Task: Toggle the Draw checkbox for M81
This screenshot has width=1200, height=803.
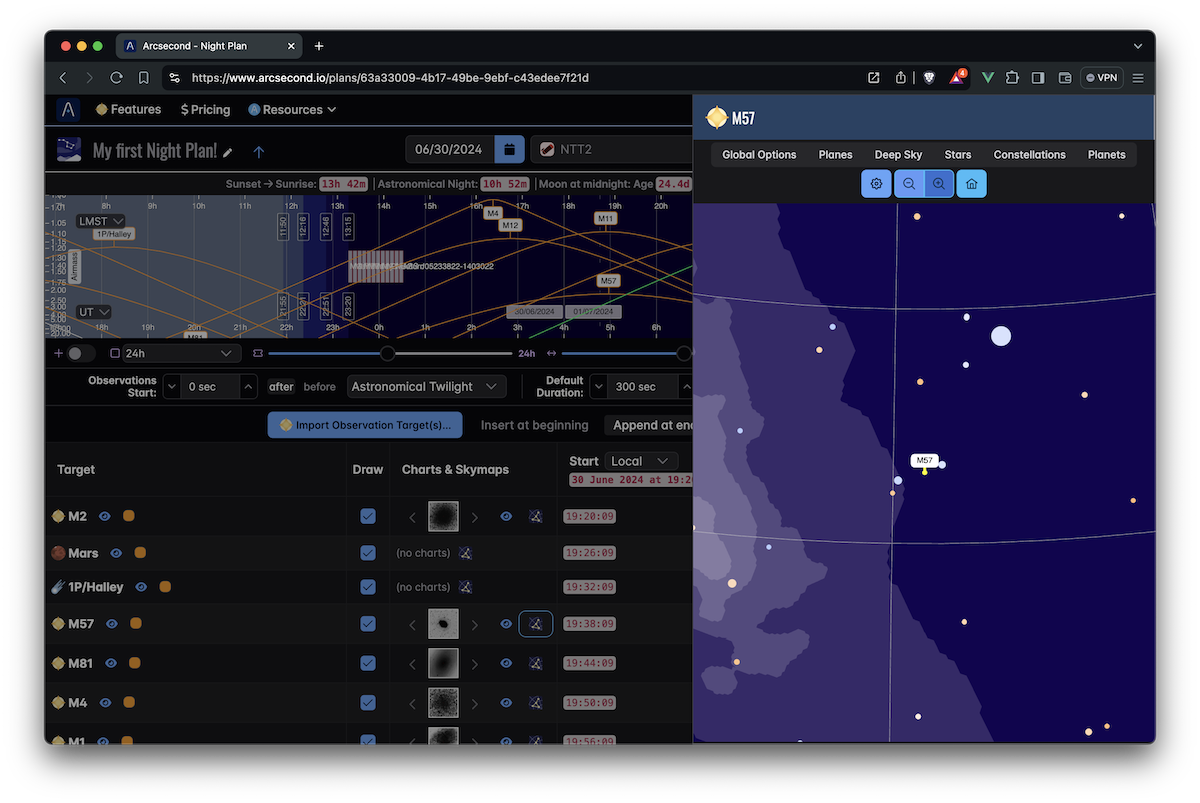Action: (368, 663)
